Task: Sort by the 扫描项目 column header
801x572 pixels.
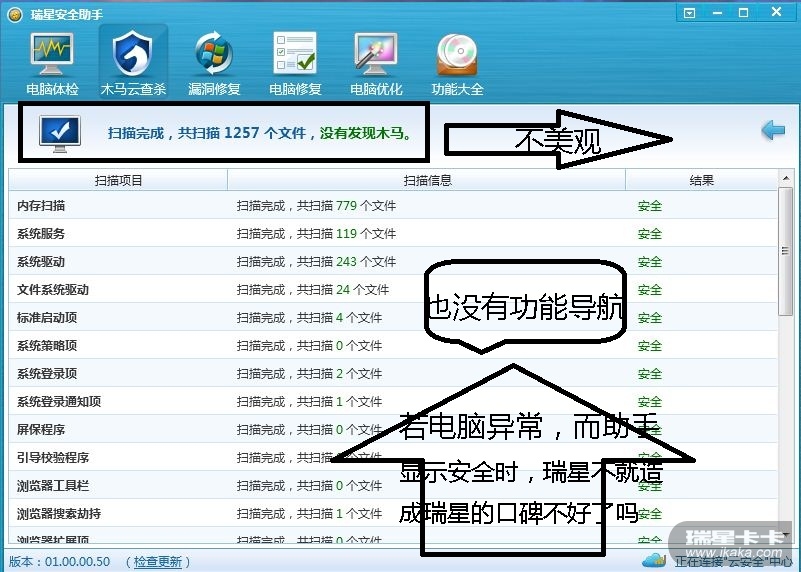Action: tap(118, 180)
